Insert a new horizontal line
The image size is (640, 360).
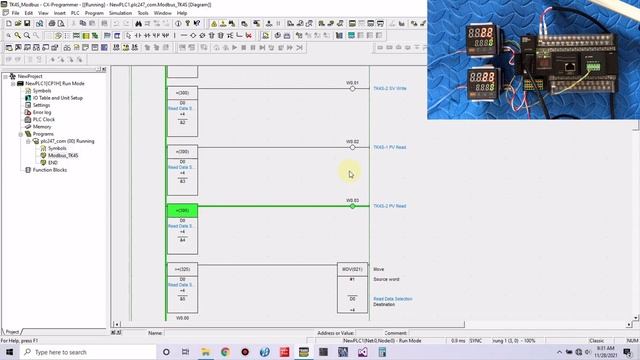[184, 36]
